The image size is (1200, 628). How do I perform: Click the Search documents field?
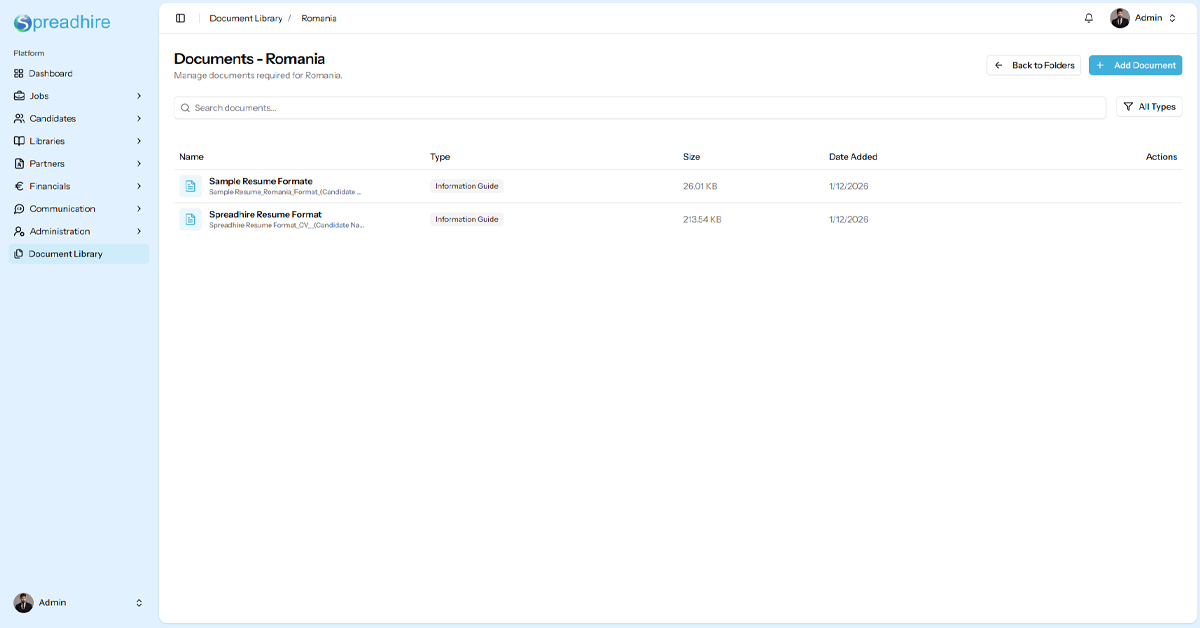[640, 108]
